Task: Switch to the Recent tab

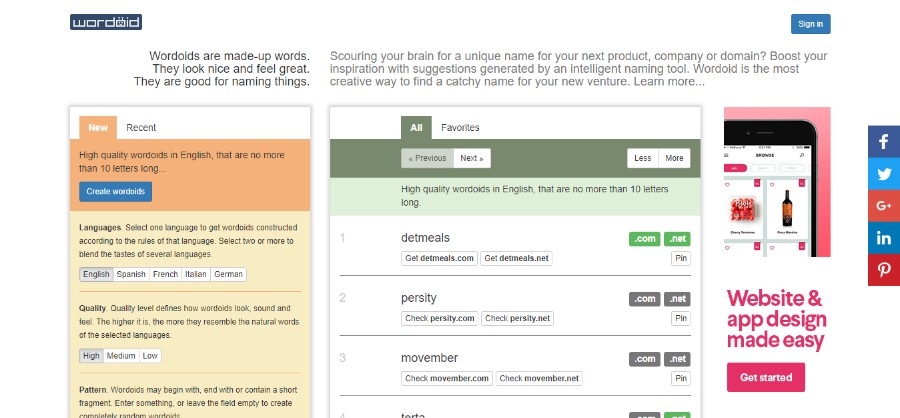Action: 141,127
